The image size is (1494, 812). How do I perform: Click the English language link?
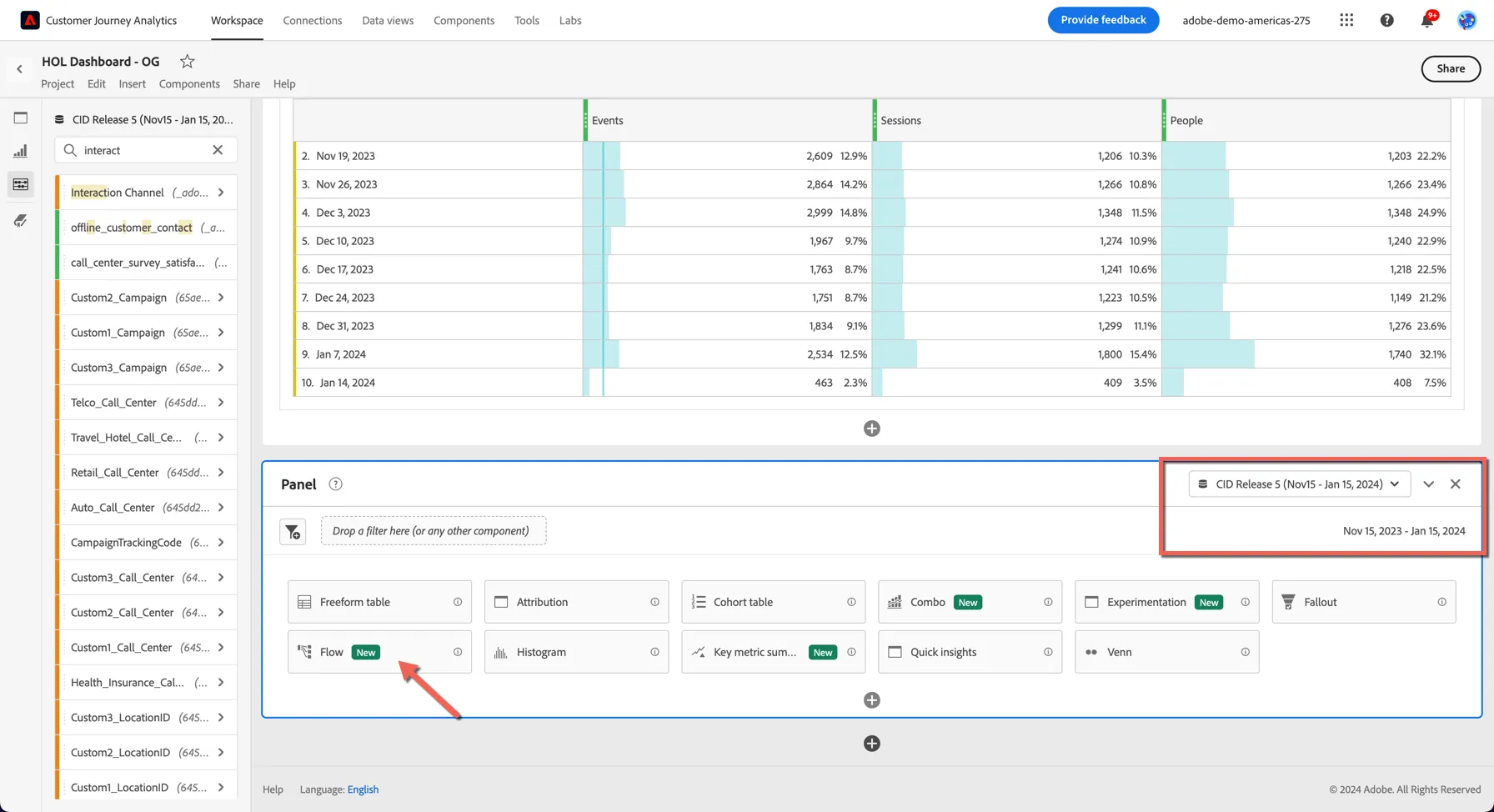(x=363, y=789)
